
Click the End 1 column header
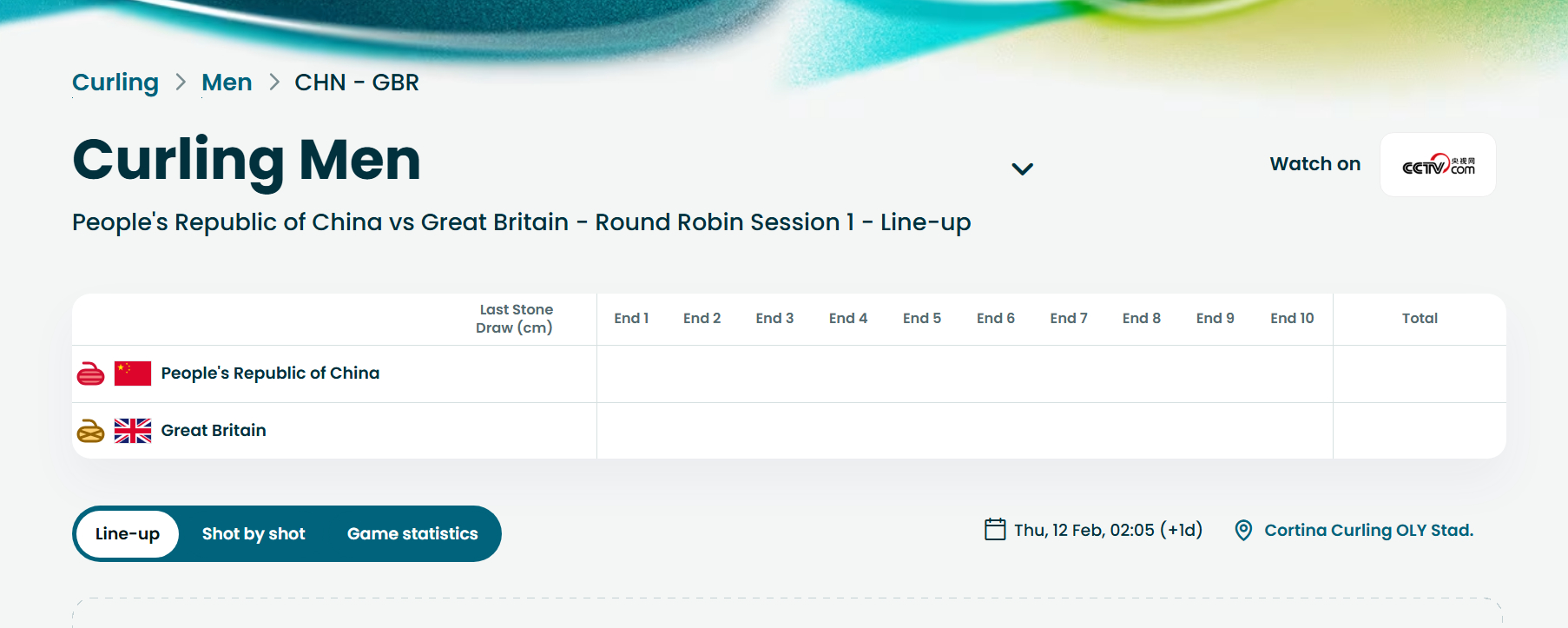(x=631, y=319)
